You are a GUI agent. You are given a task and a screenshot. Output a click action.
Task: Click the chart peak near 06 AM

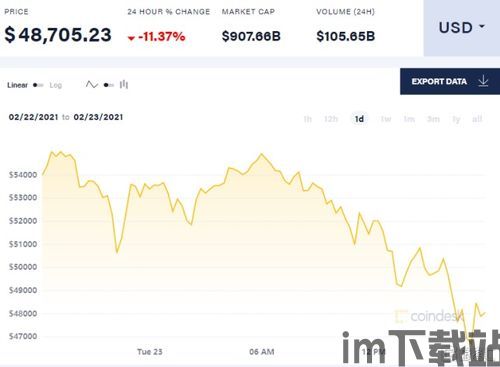click(x=261, y=154)
